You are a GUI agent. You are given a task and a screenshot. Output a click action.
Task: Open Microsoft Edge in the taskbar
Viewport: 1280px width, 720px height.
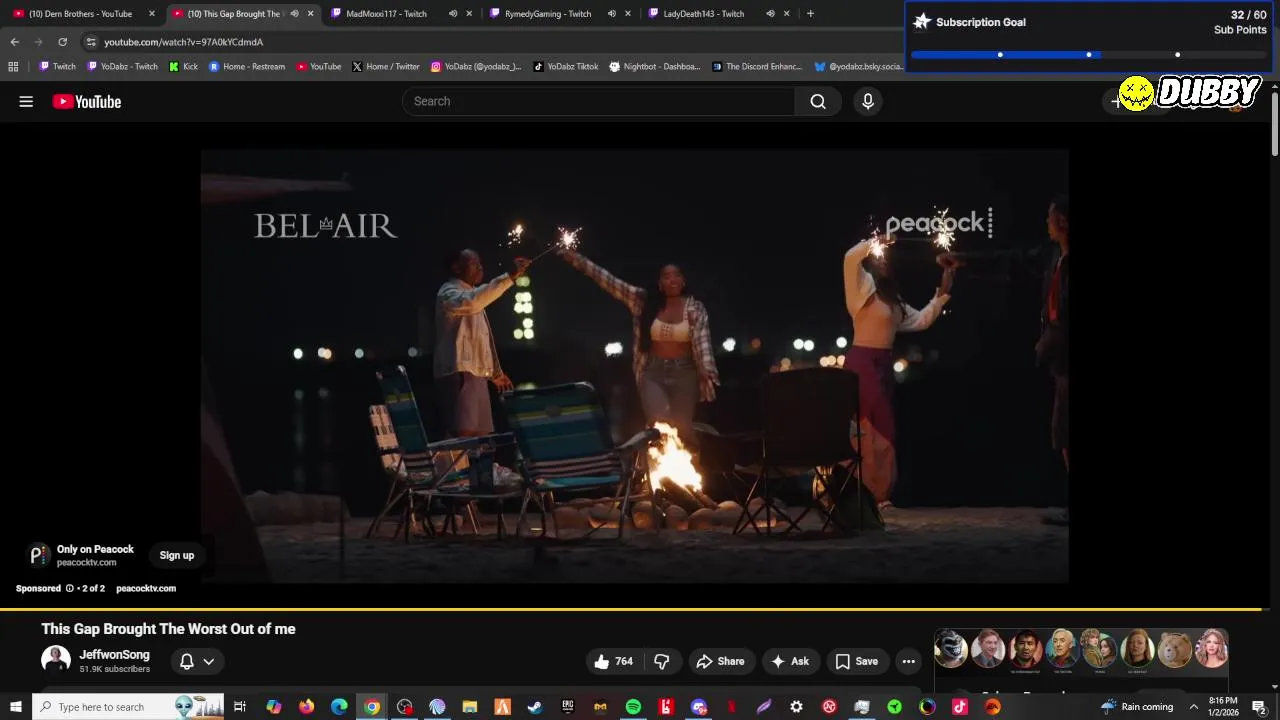pyautogui.click(x=339, y=707)
